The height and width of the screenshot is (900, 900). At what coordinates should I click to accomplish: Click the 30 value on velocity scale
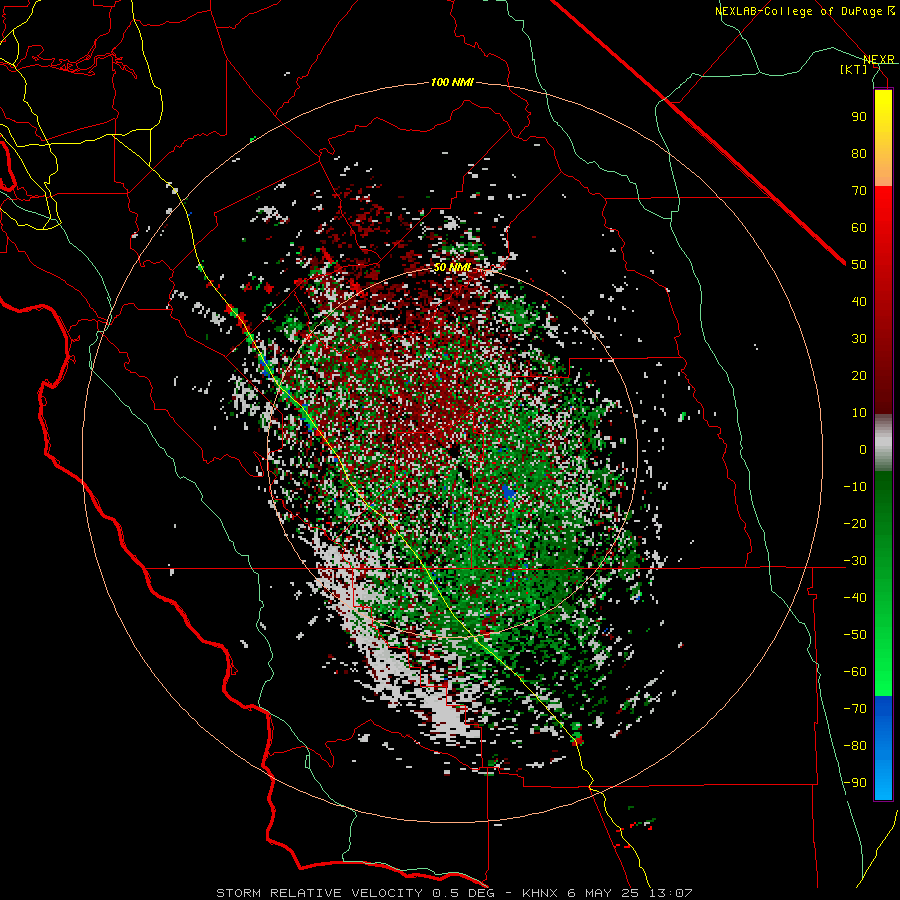tap(859, 339)
